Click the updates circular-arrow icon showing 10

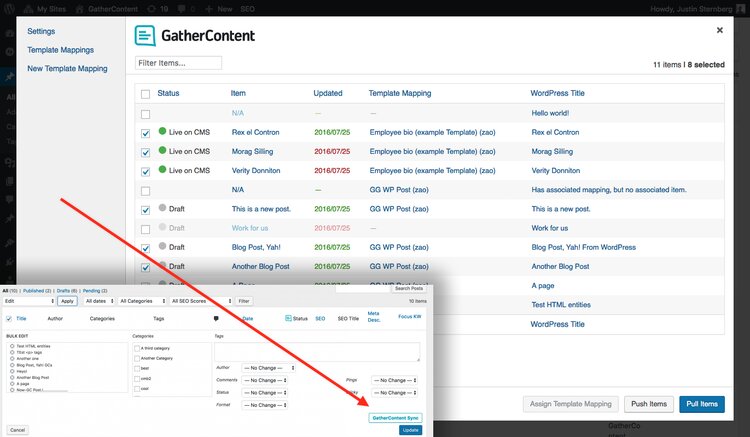(x=152, y=9)
